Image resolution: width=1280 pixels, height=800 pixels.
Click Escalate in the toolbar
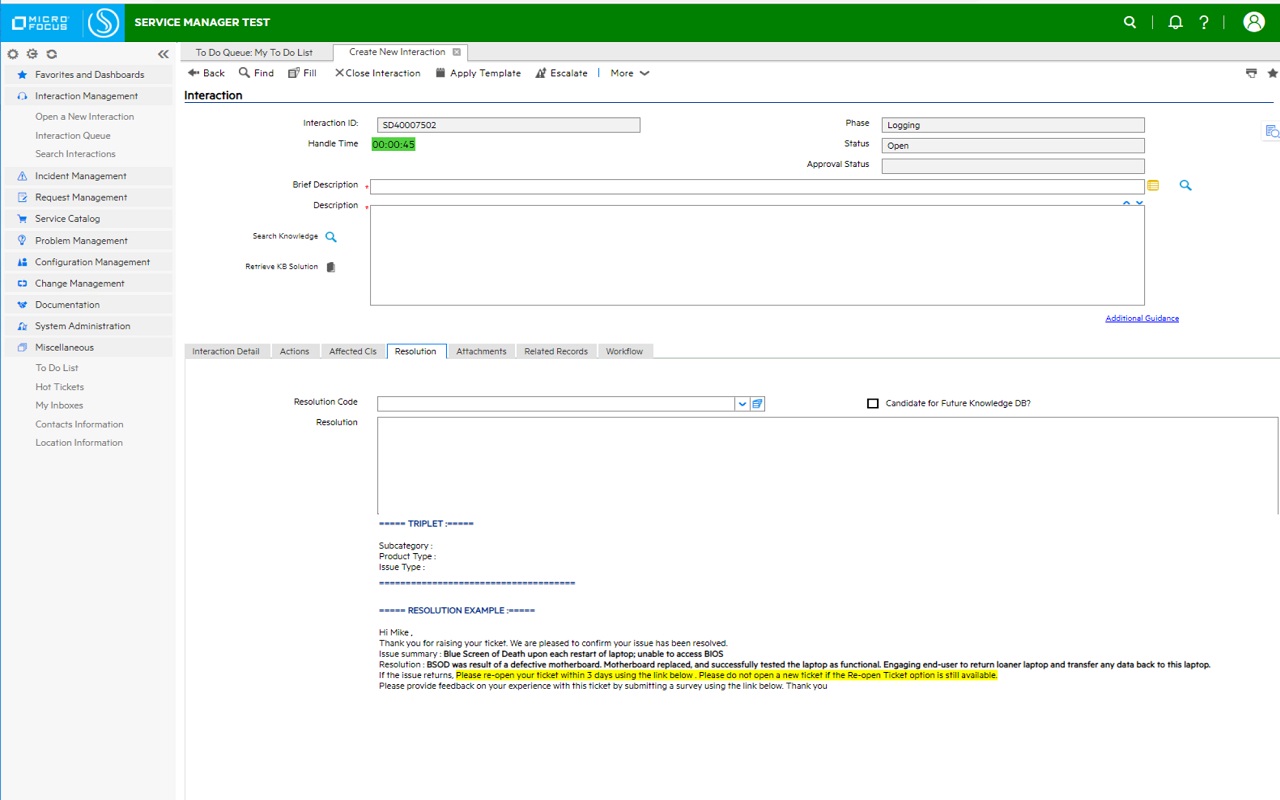[562, 73]
